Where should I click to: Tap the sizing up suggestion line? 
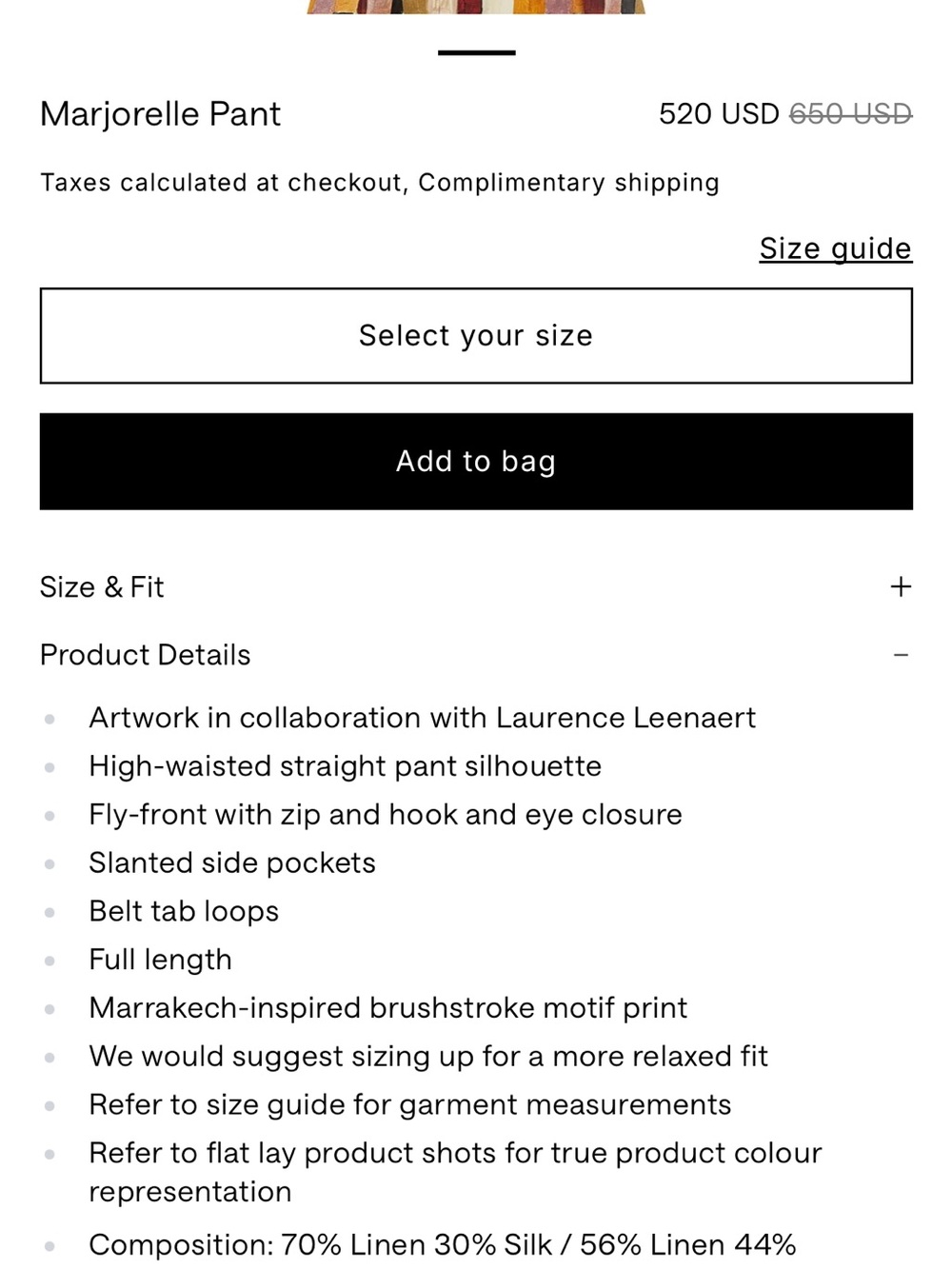(428, 1057)
